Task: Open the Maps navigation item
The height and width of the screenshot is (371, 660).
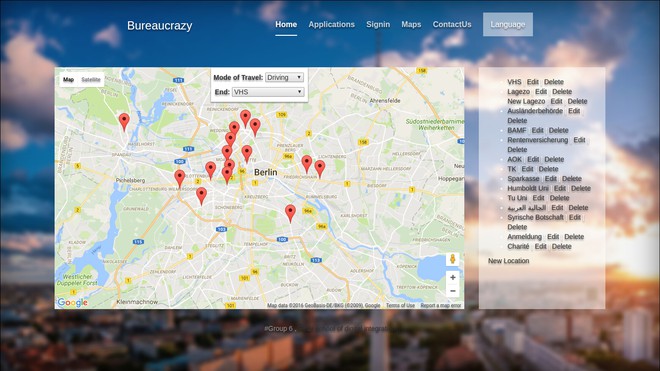Action: [411, 24]
